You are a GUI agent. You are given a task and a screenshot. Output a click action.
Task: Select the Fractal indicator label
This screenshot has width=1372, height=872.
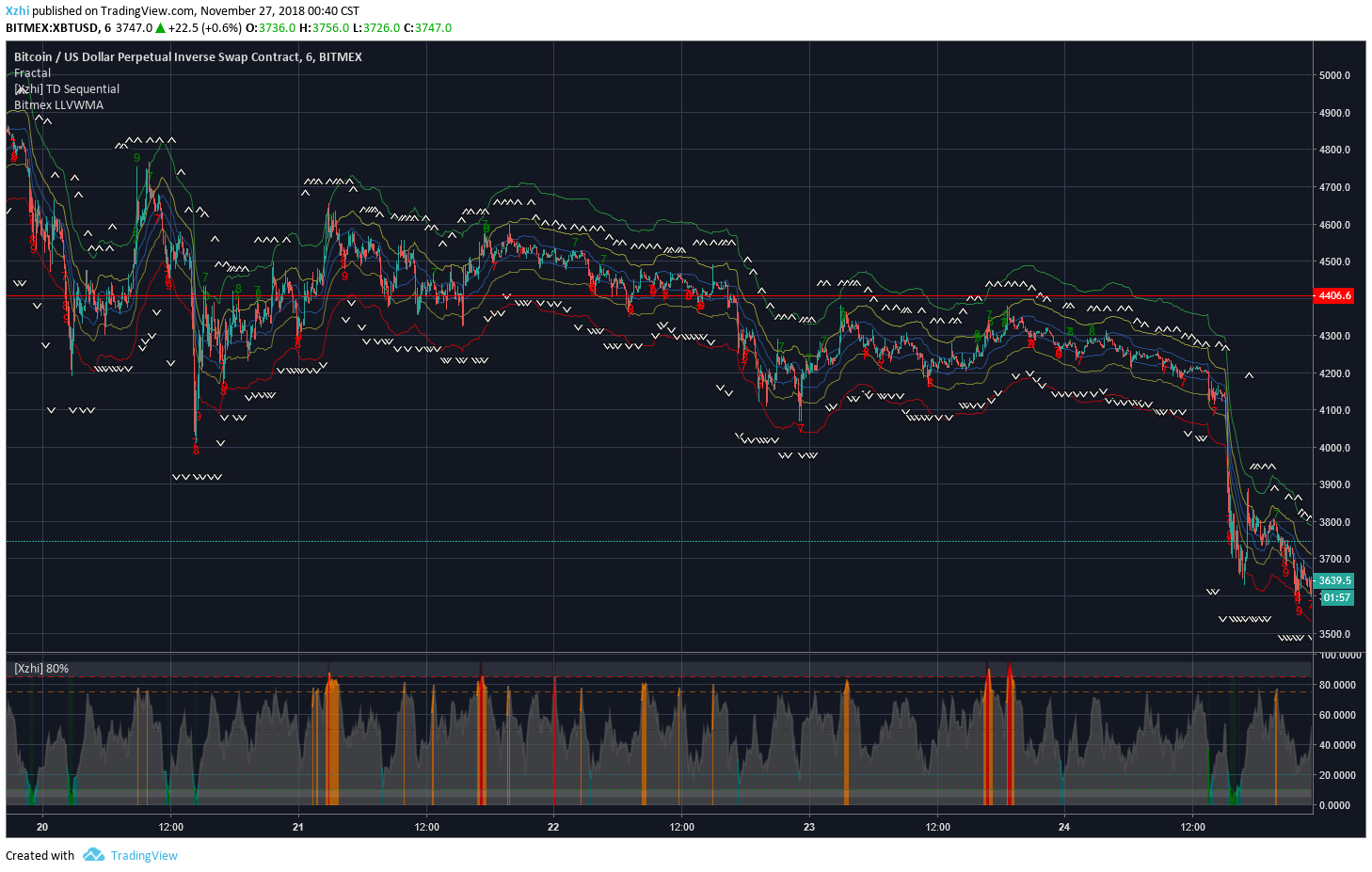click(32, 73)
